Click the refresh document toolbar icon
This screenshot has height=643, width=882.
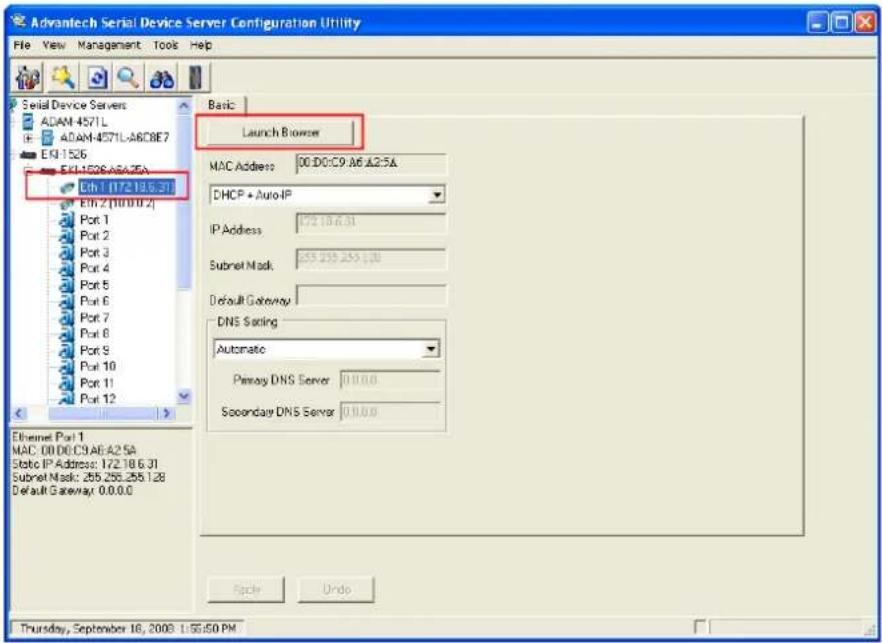pos(98,78)
